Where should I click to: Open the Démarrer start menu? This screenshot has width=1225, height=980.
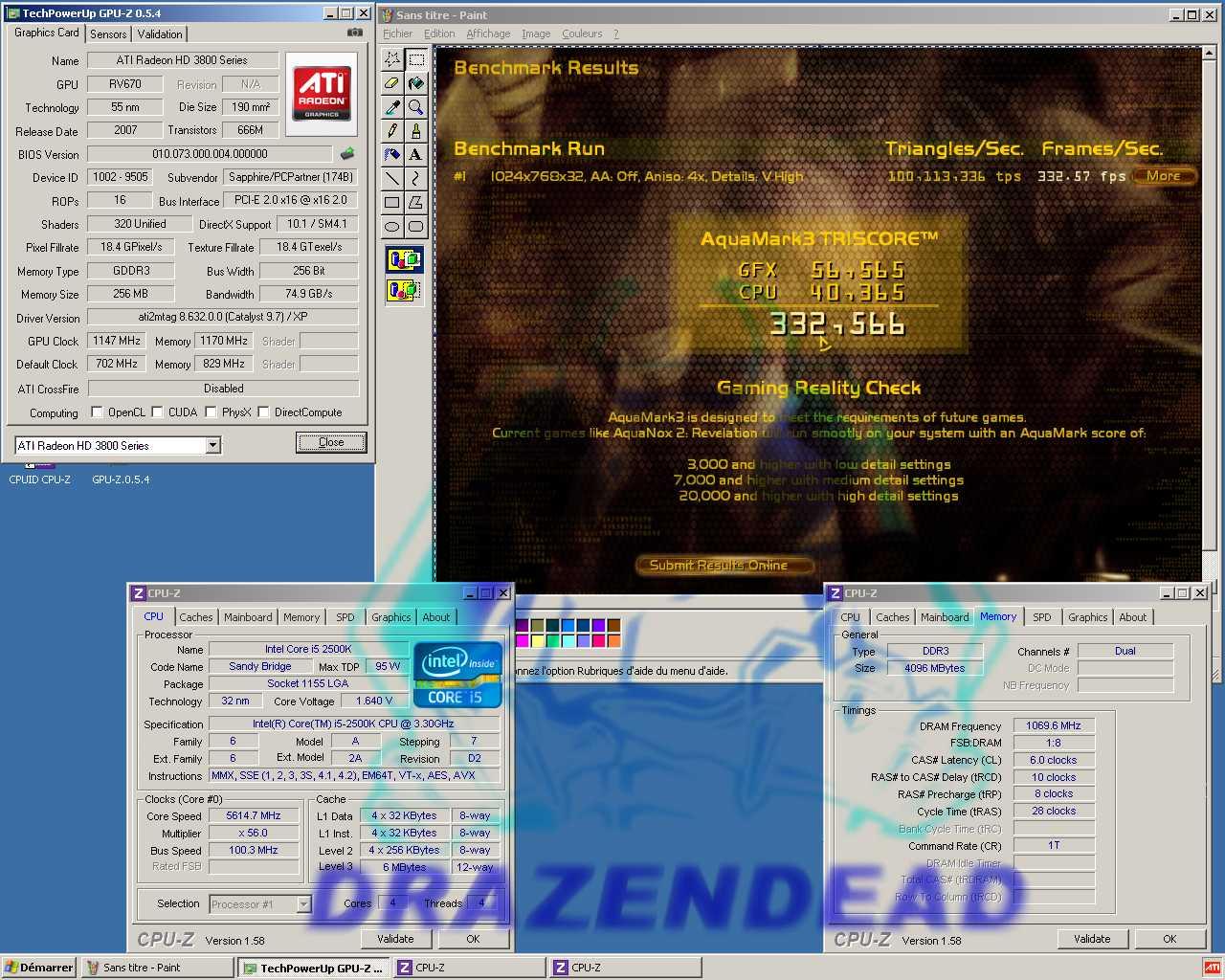(x=39, y=968)
